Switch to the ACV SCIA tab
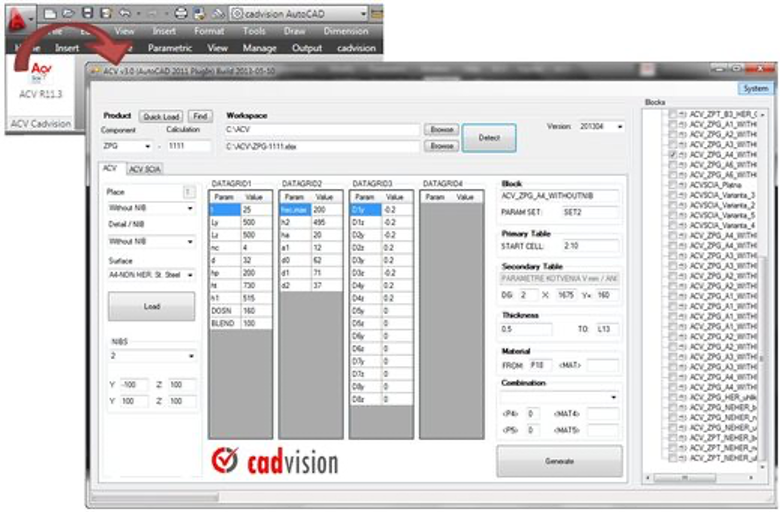The image size is (780, 512). (145, 169)
